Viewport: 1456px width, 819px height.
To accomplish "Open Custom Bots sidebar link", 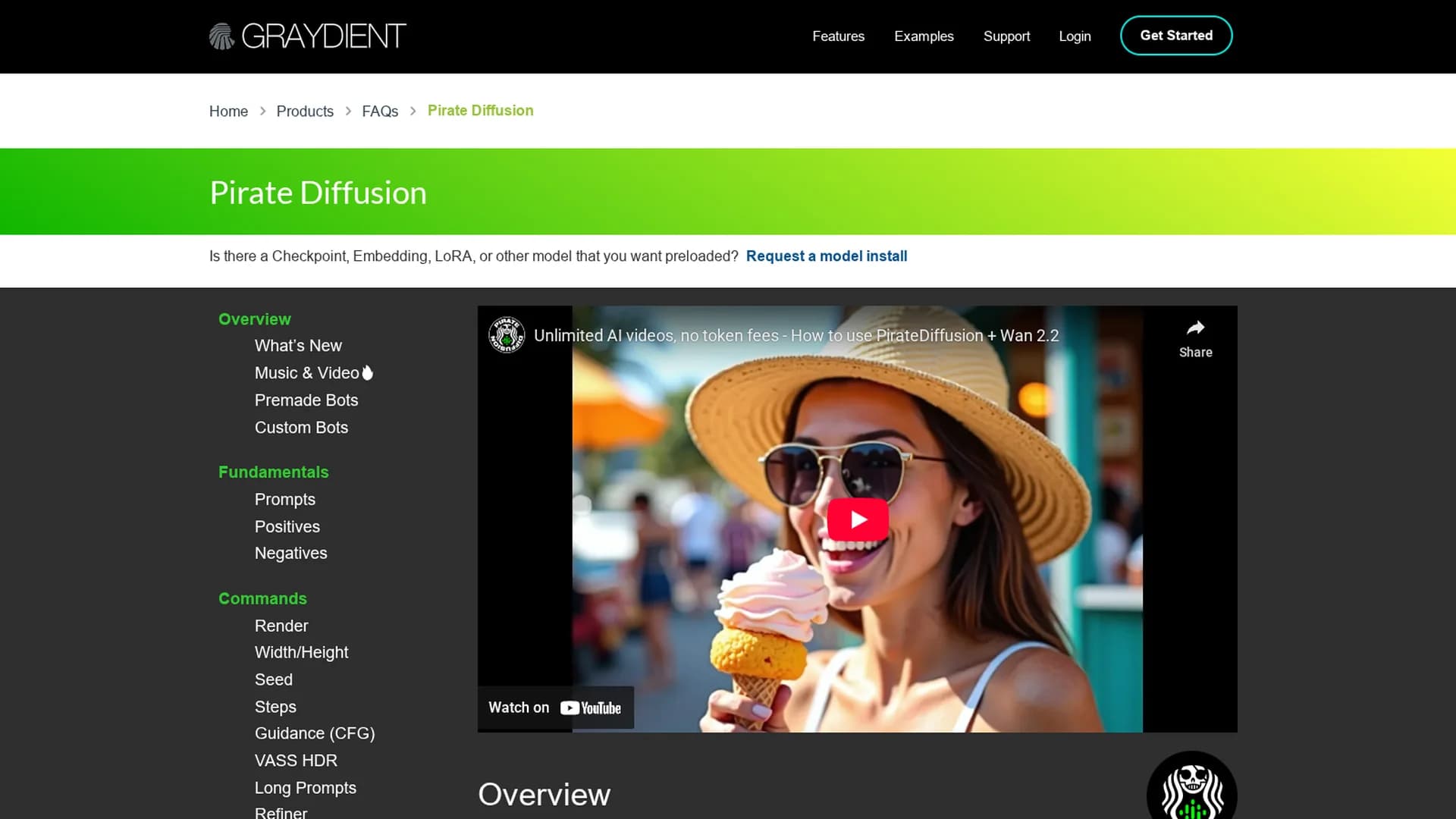I will coord(301,428).
